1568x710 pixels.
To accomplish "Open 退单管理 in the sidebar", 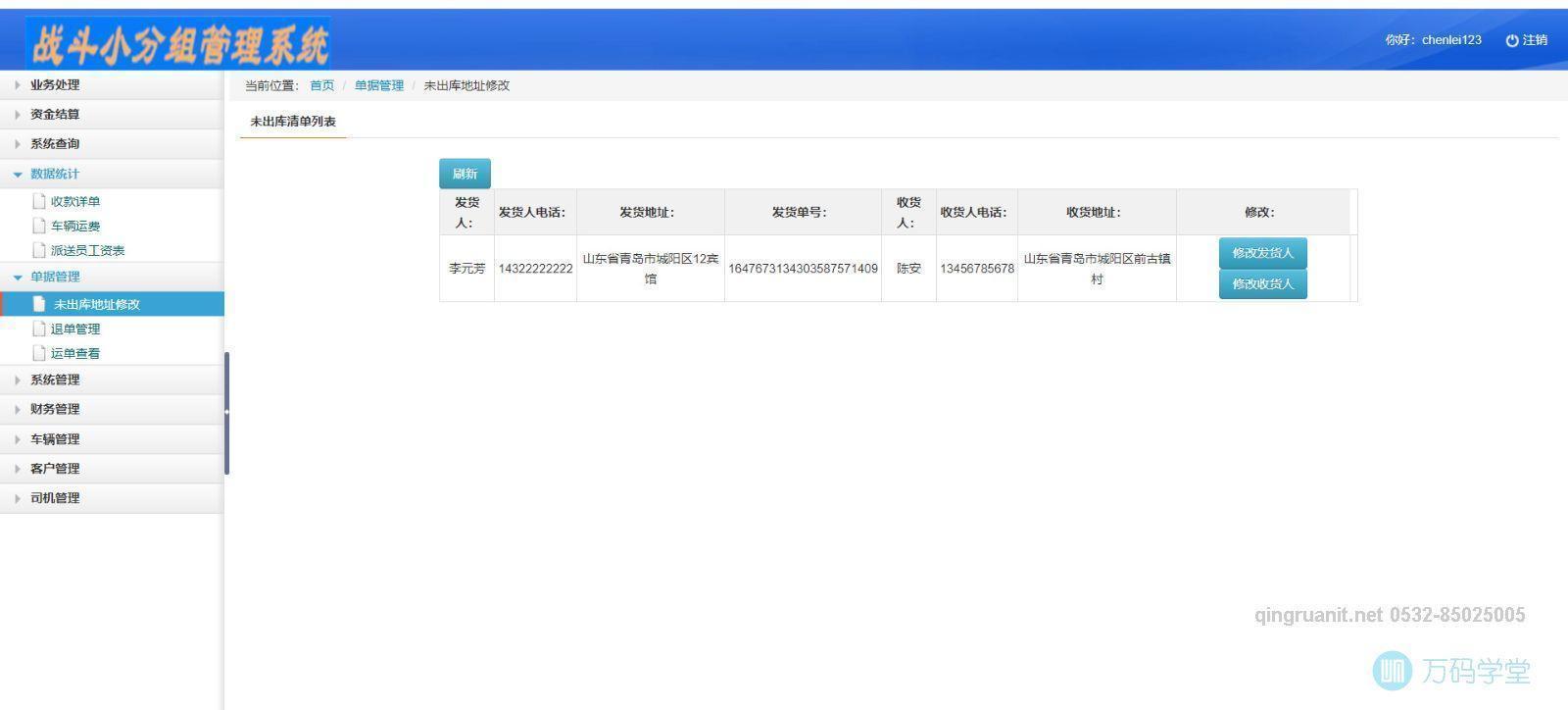I will (75, 329).
